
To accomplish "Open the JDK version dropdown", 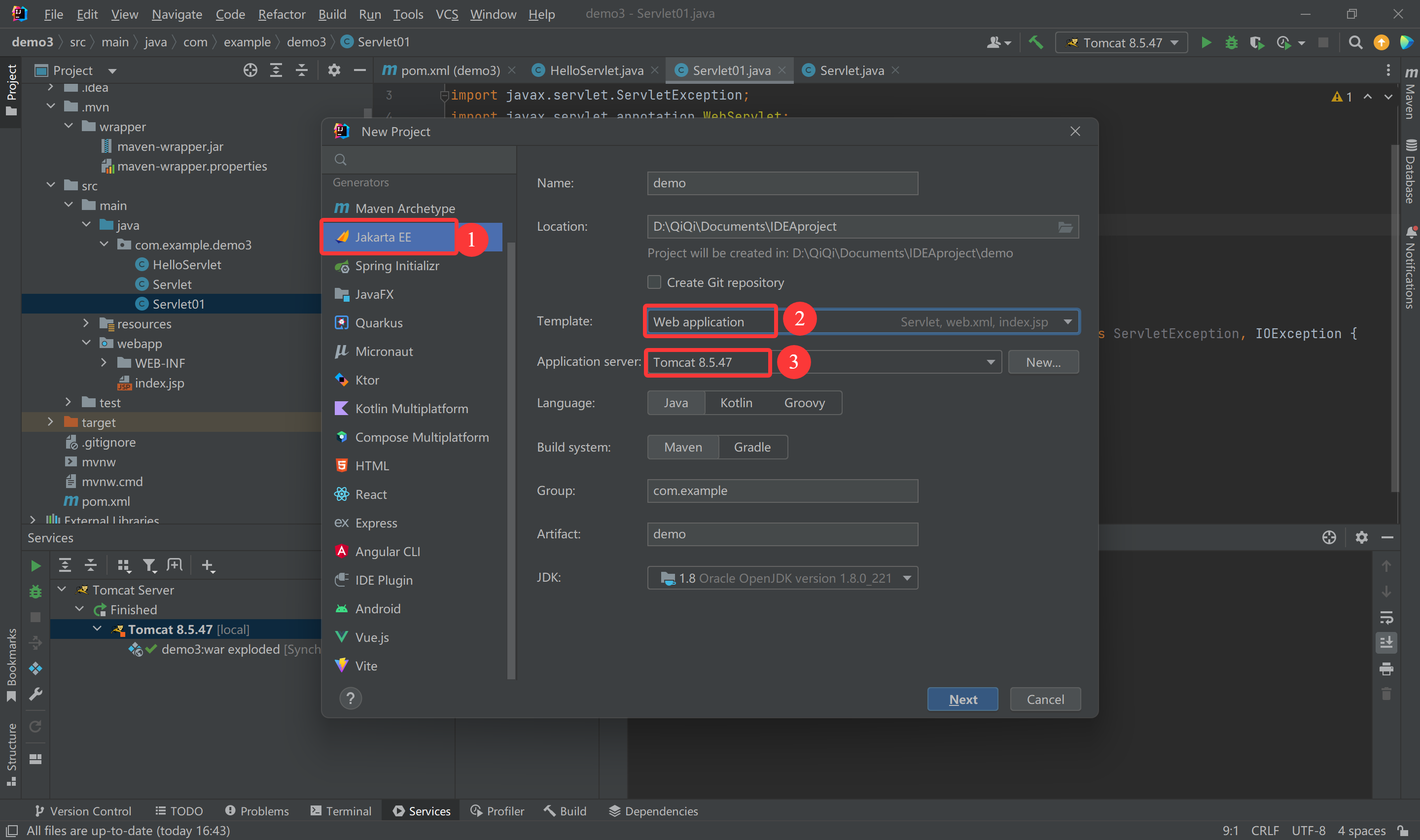I will point(907,578).
